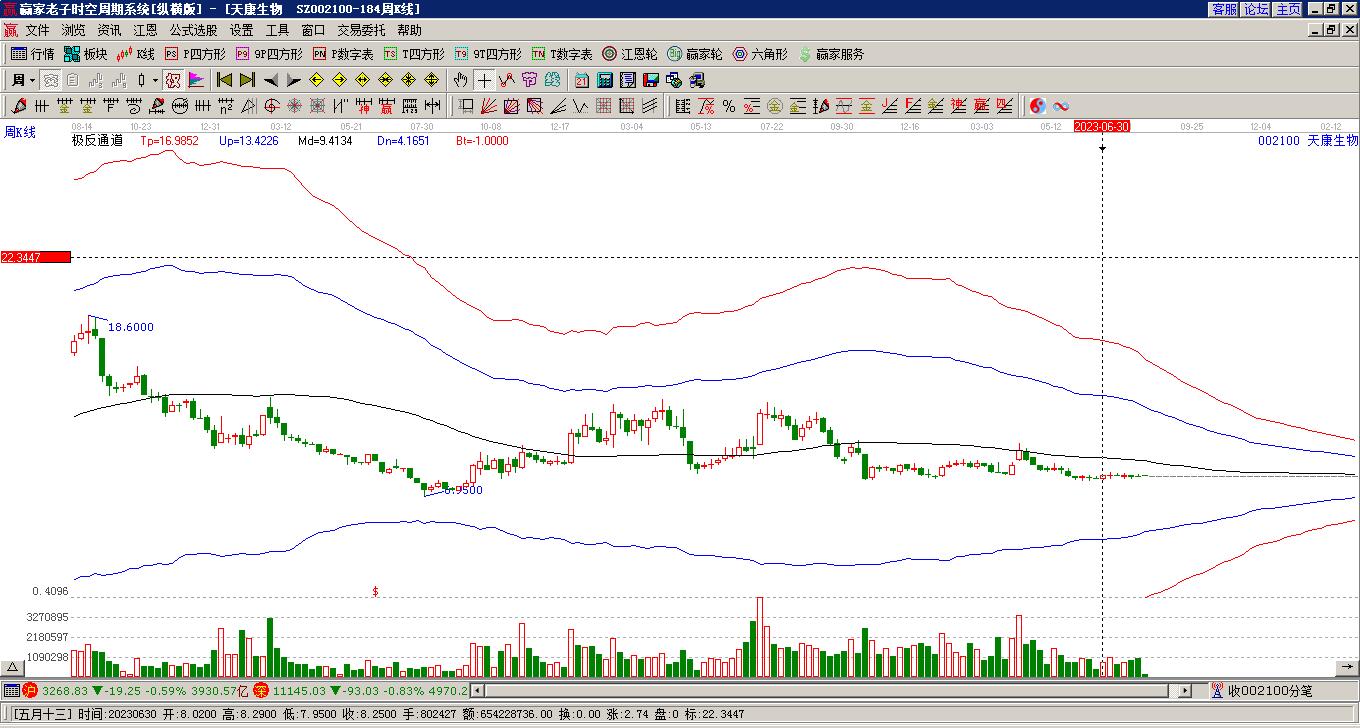Click the yin-yang taiji icon

click(1038, 106)
